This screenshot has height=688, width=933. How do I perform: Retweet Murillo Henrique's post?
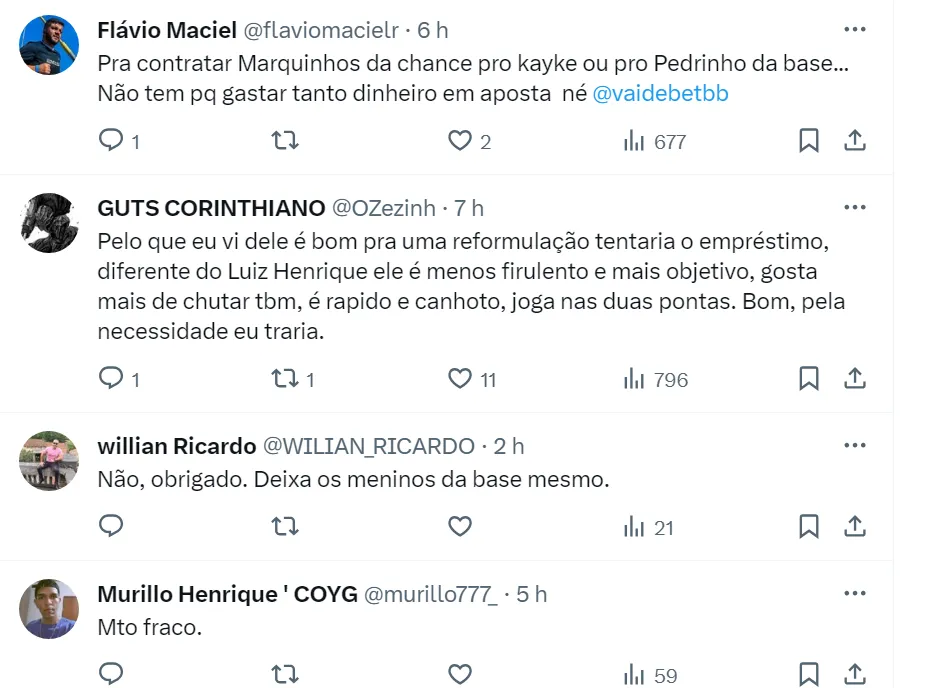(285, 673)
